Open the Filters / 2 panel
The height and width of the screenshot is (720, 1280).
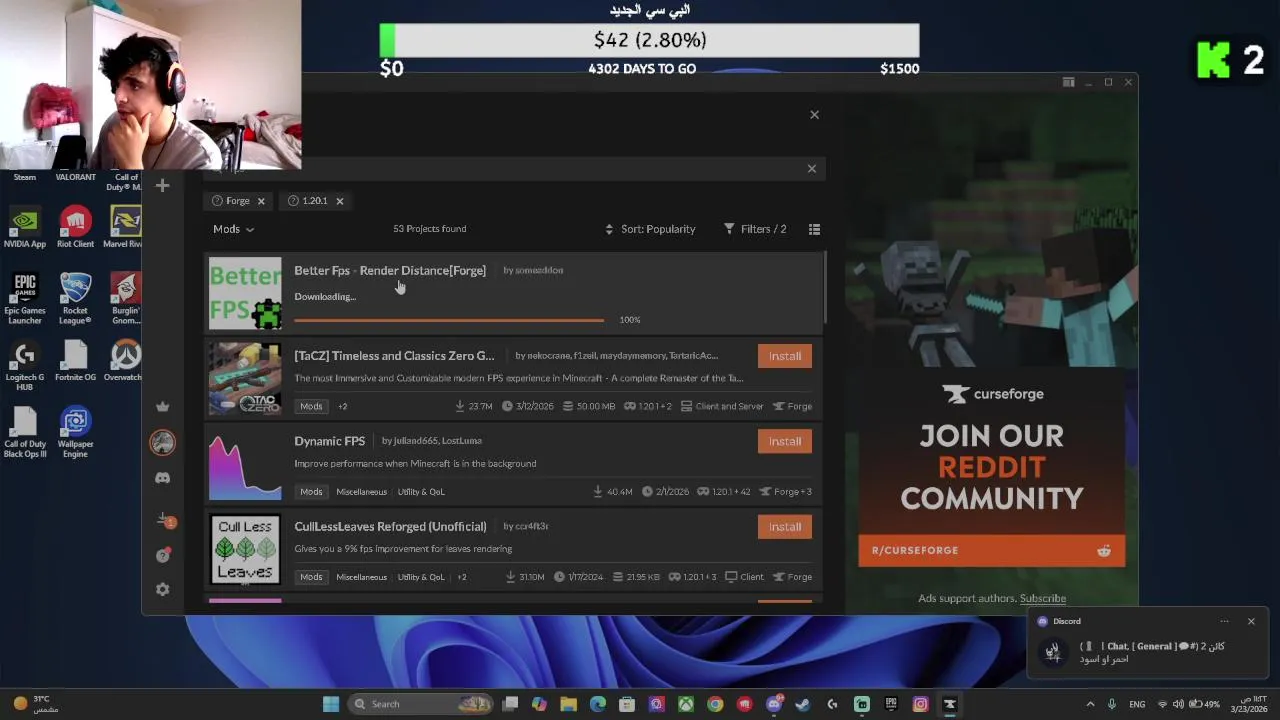coord(755,229)
